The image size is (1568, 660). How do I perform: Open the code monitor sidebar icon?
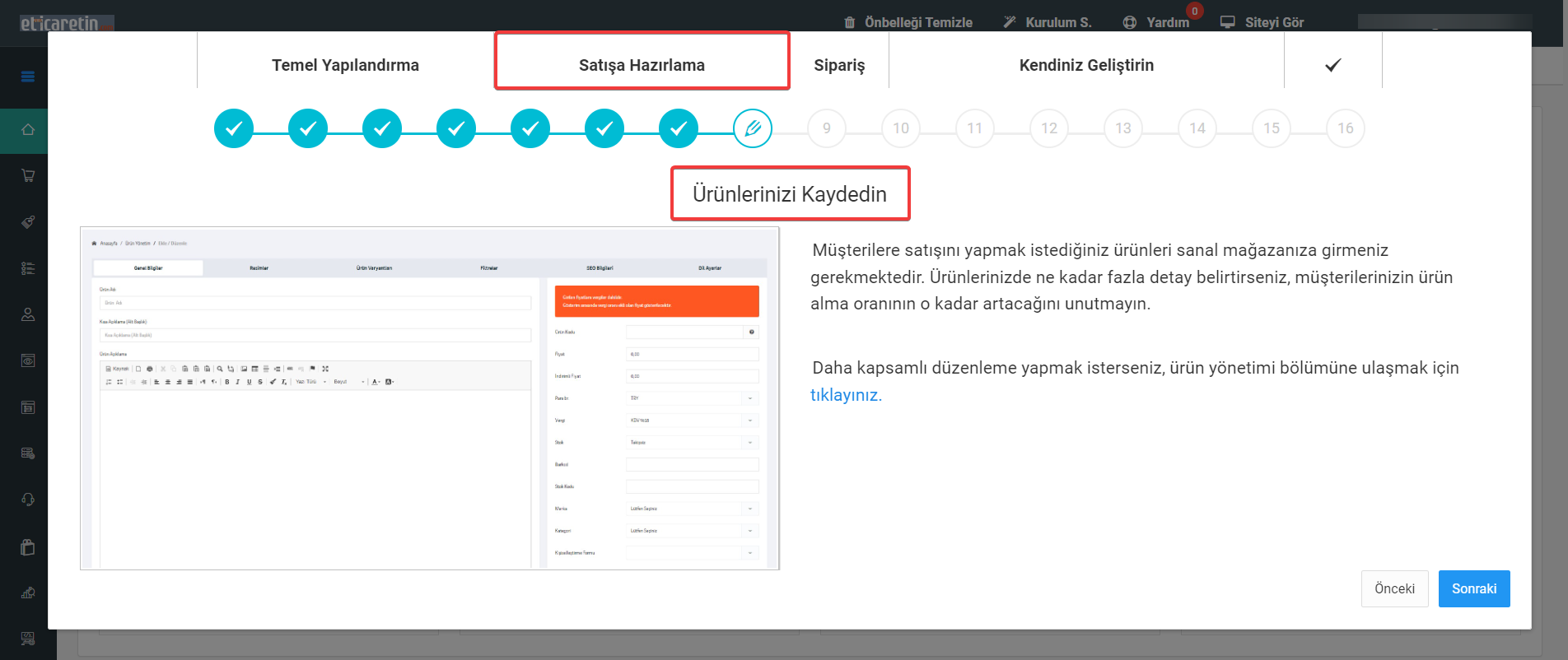(28, 639)
